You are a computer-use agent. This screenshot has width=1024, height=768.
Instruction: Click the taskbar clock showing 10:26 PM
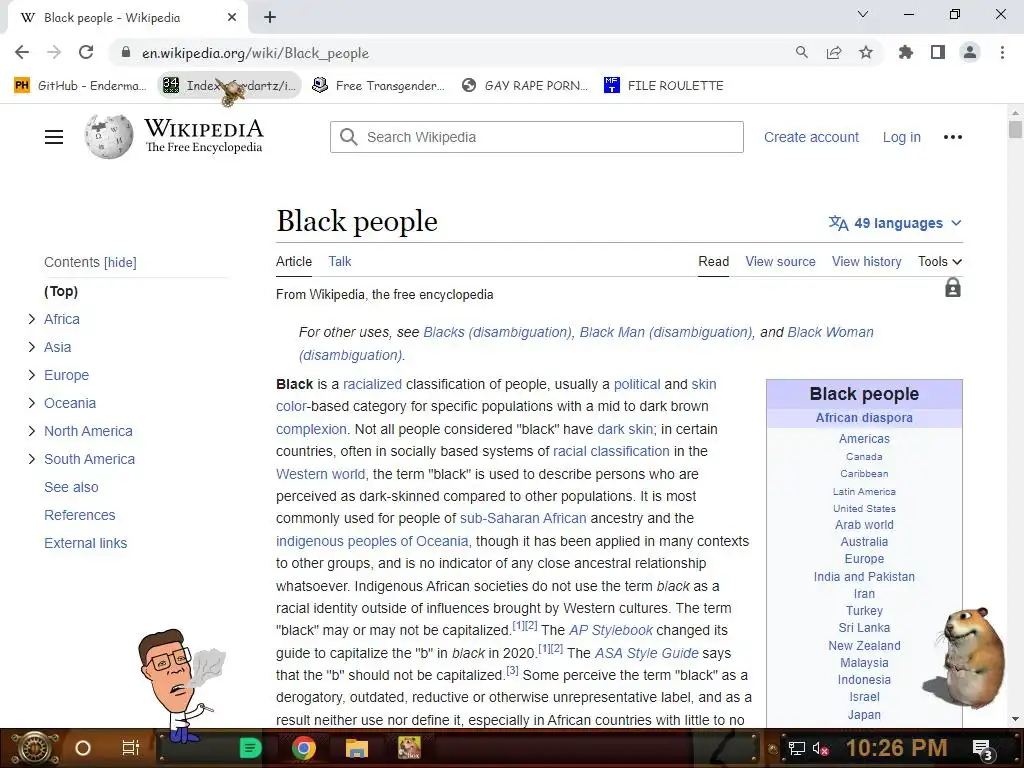[896, 748]
